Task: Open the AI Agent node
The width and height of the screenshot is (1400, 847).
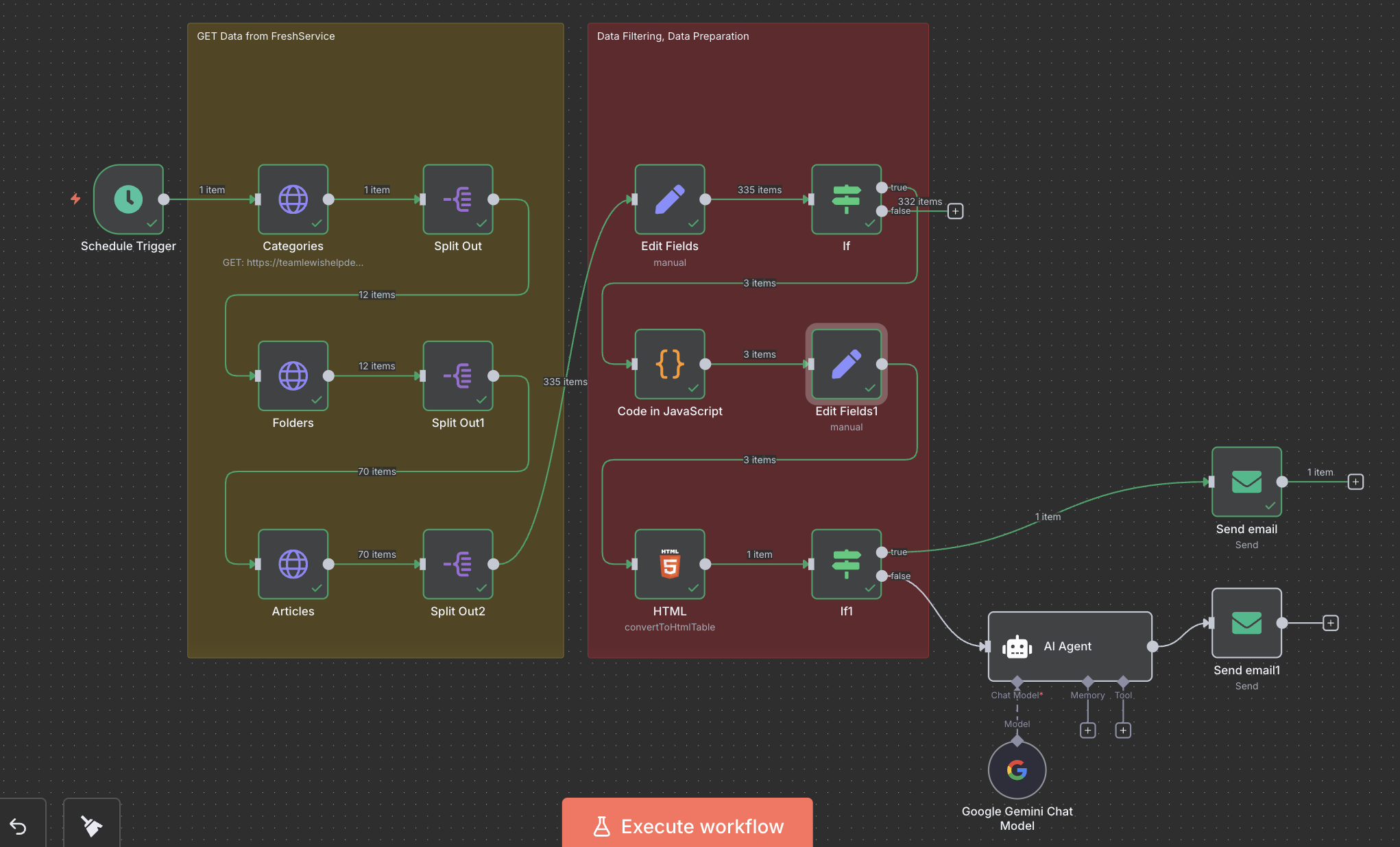Action: tap(1069, 646)
